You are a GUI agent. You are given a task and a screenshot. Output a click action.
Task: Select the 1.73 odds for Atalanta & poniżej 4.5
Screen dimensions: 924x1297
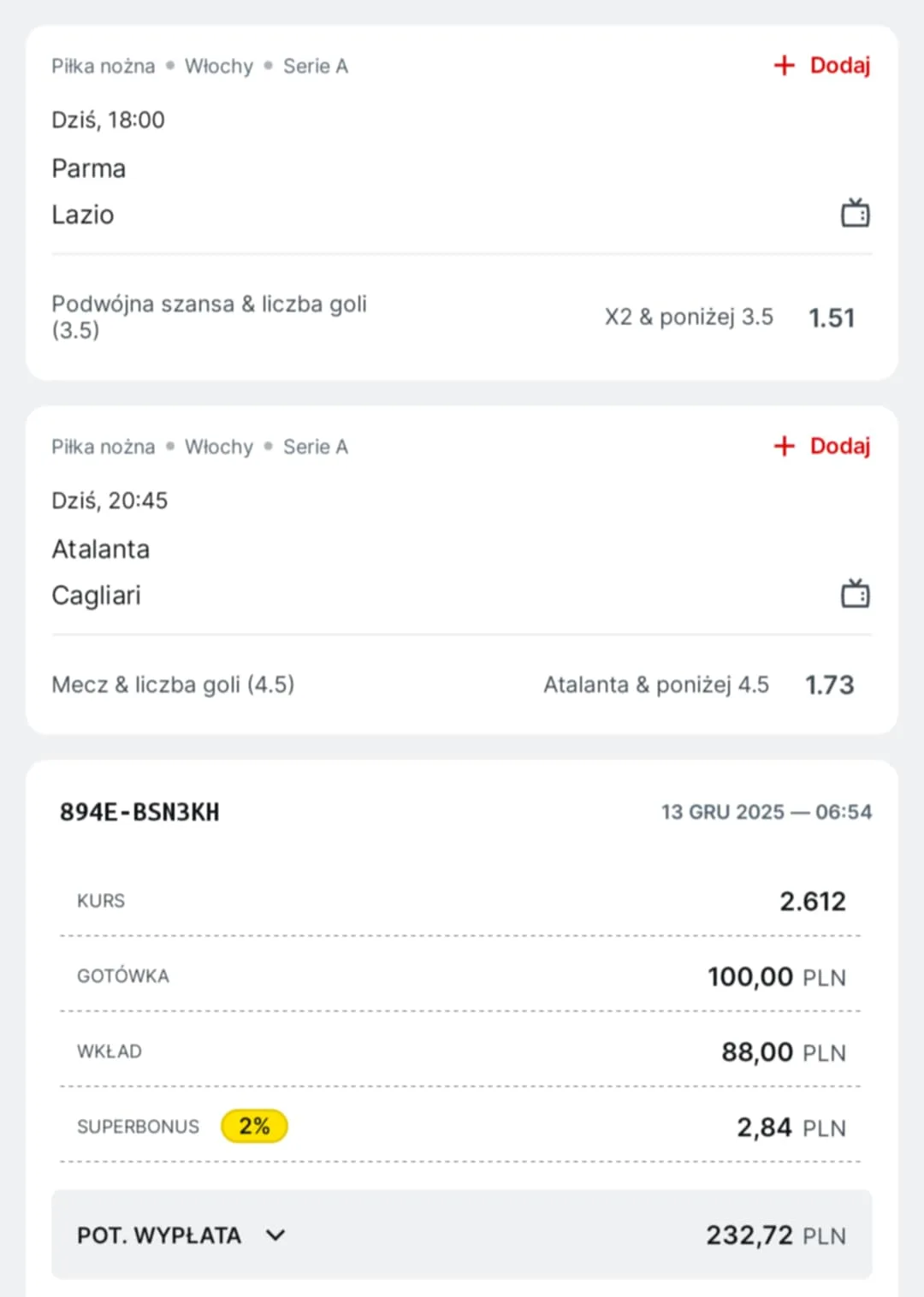(829, 684)
